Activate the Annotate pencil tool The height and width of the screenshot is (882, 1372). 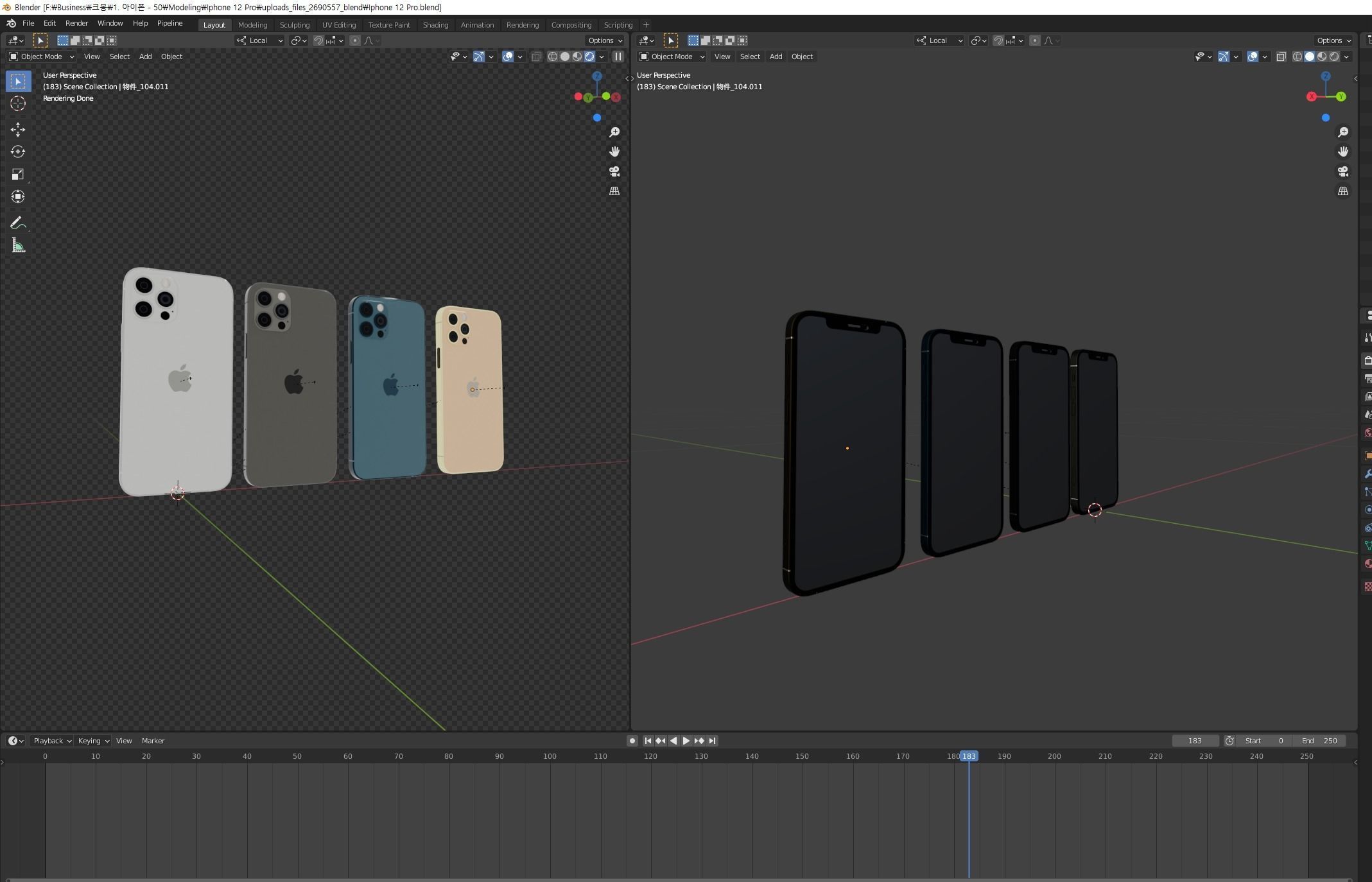pos(18,223)
